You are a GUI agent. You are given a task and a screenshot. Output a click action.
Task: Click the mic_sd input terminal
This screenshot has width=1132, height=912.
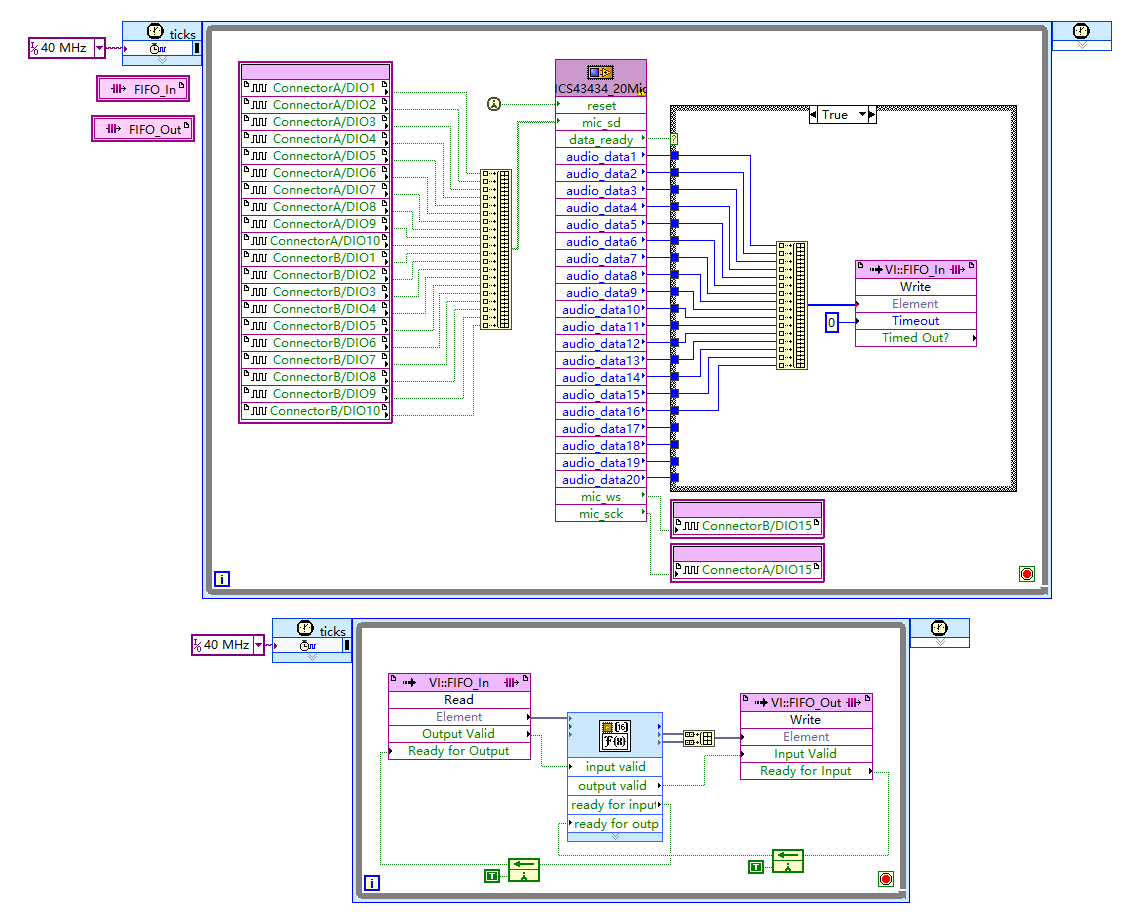click(x=601, y=123)
